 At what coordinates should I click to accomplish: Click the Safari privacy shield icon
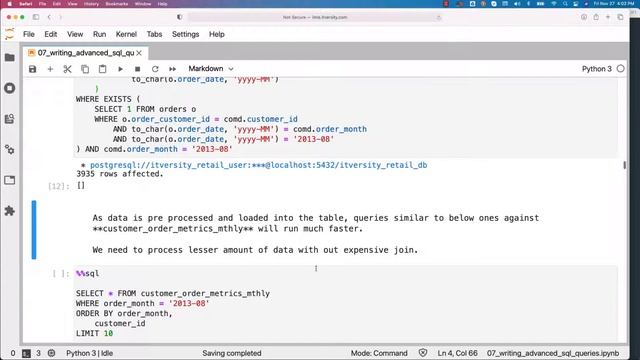[x=180, y=17]
